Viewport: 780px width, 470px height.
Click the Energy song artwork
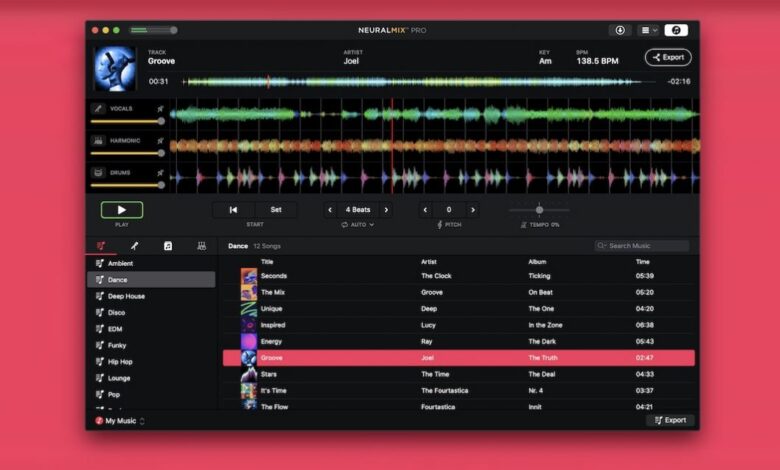(x=249, y=342)
